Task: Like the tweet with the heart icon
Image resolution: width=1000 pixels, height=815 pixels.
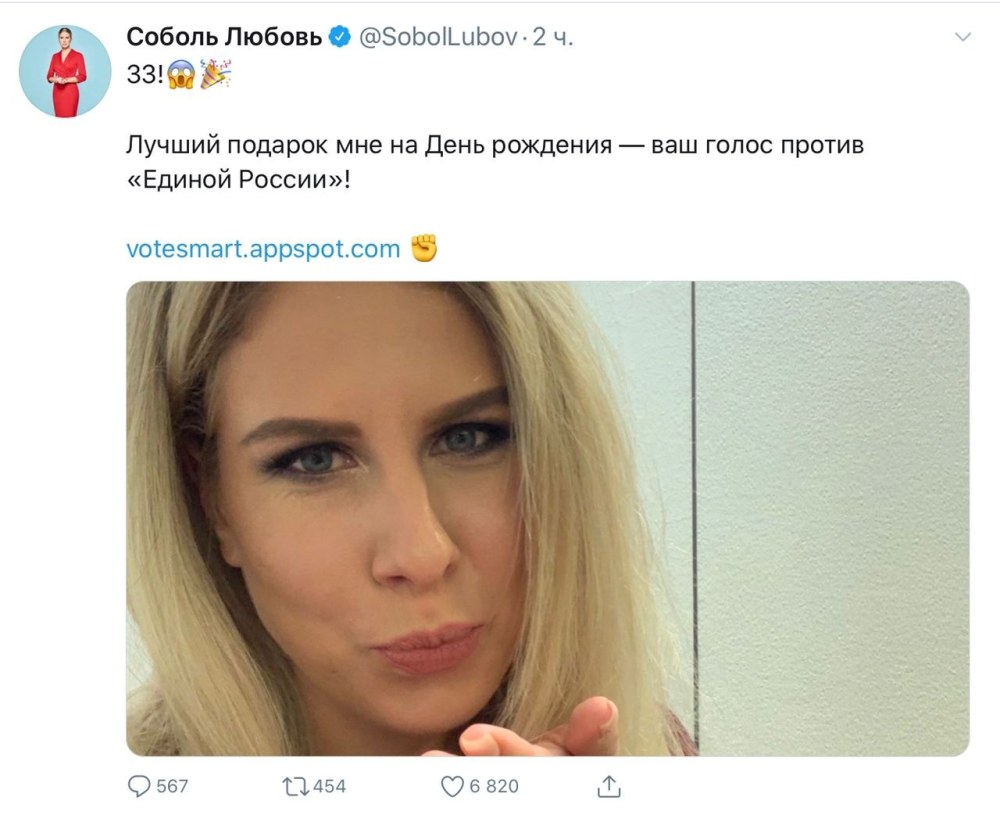Action: 452,786
